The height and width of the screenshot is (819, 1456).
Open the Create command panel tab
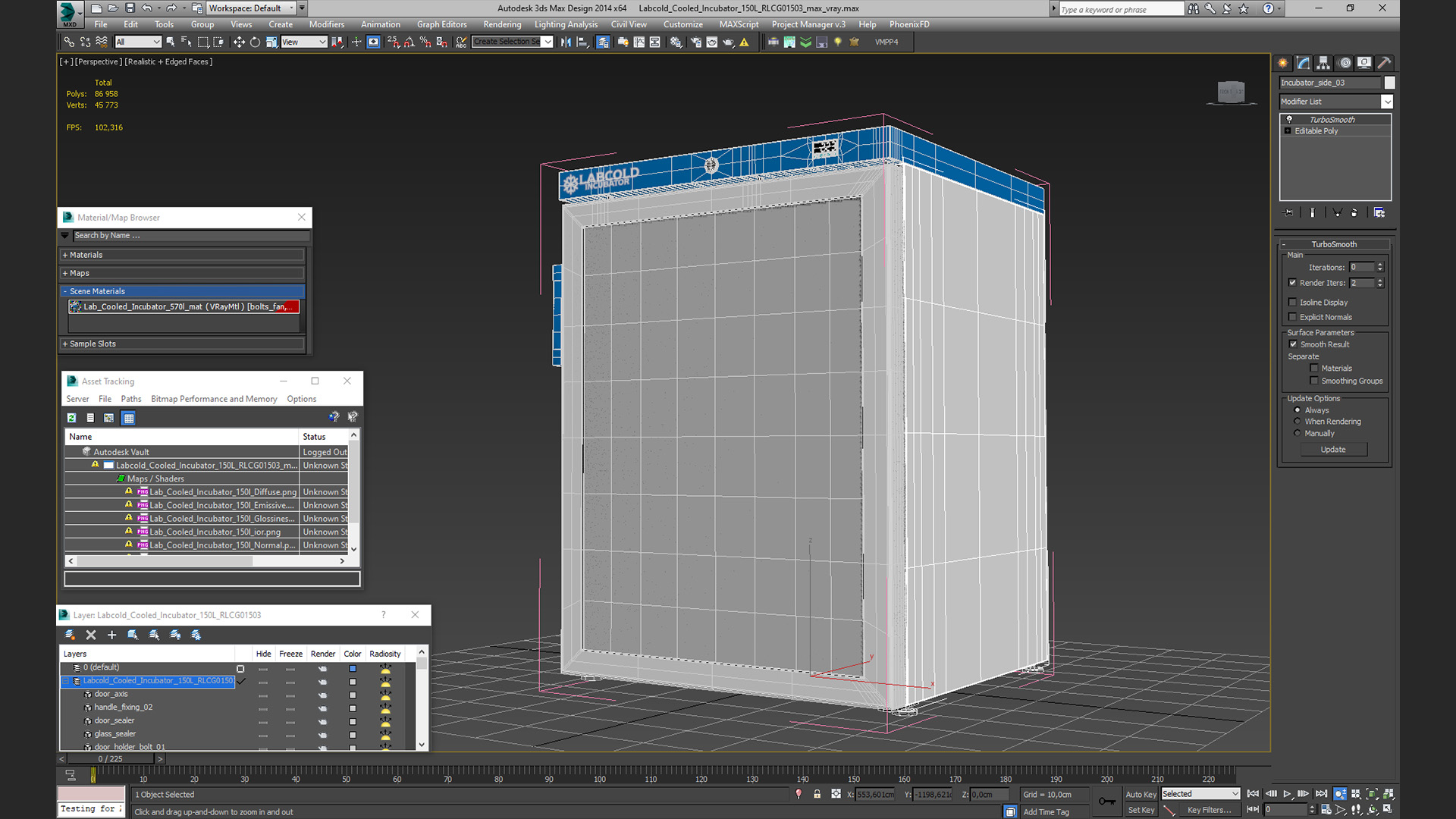(1283, 63)
